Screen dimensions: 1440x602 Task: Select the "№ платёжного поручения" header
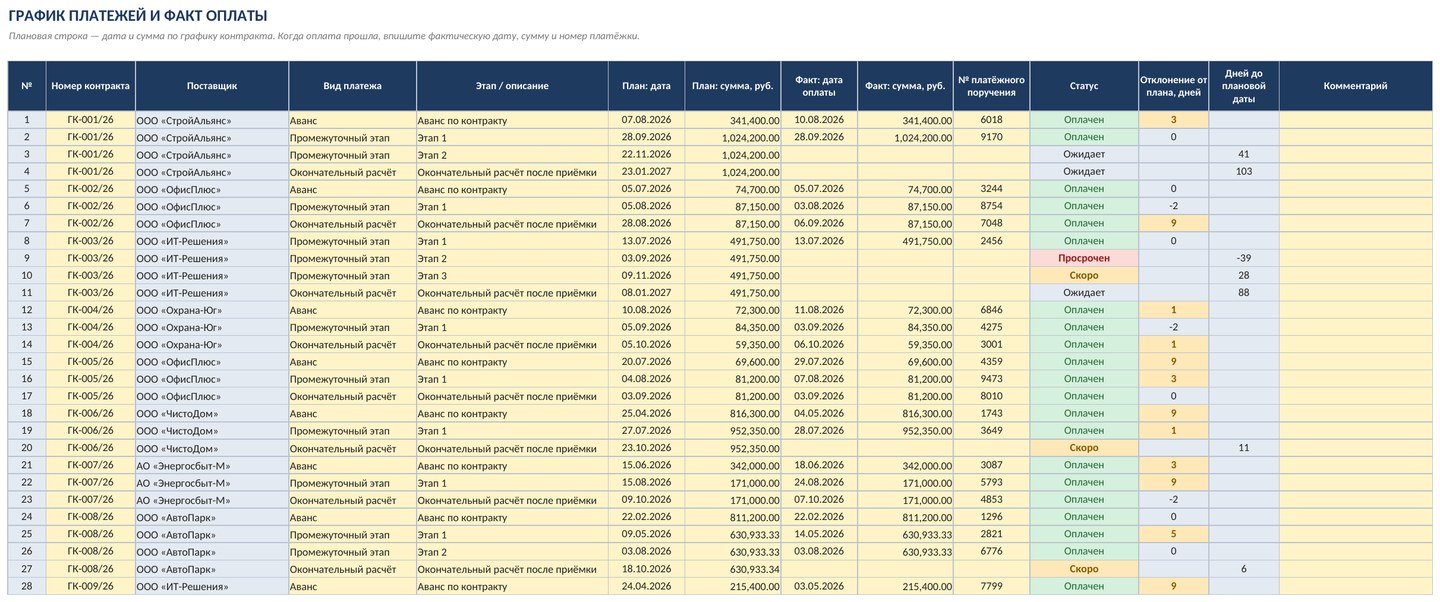[x=991, y=86]
